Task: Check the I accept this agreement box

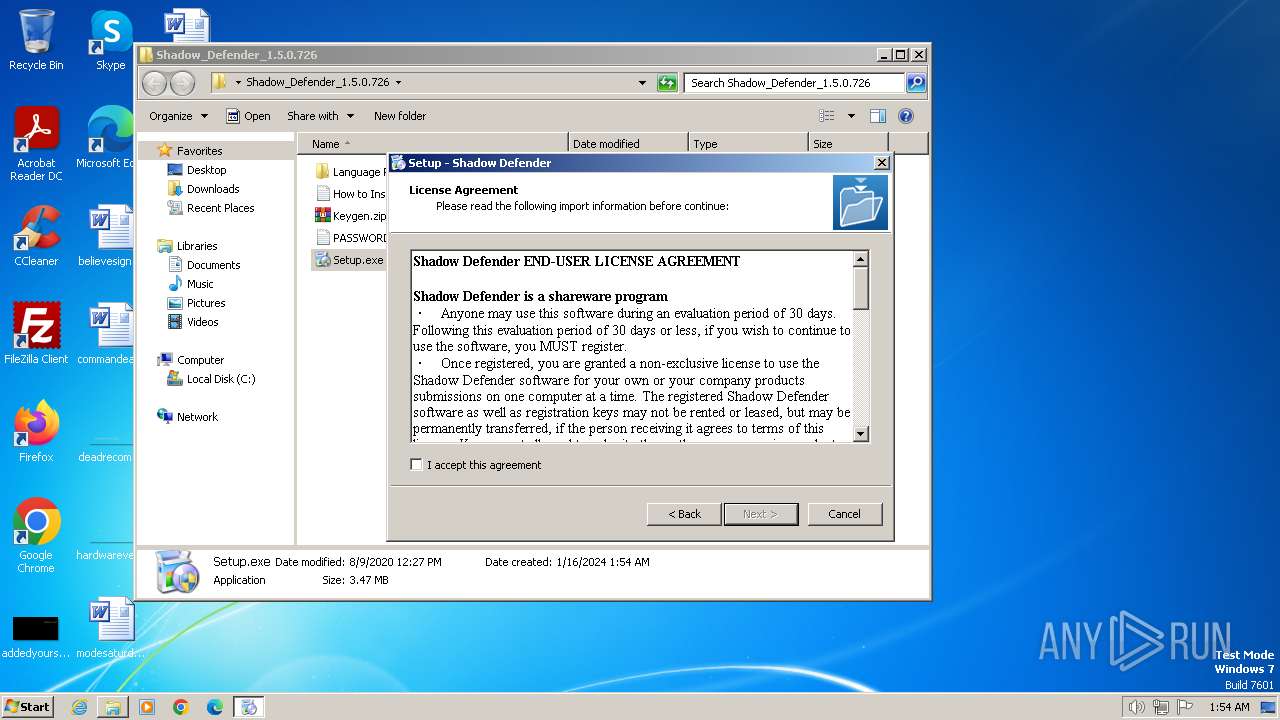Action: point(416,465)
